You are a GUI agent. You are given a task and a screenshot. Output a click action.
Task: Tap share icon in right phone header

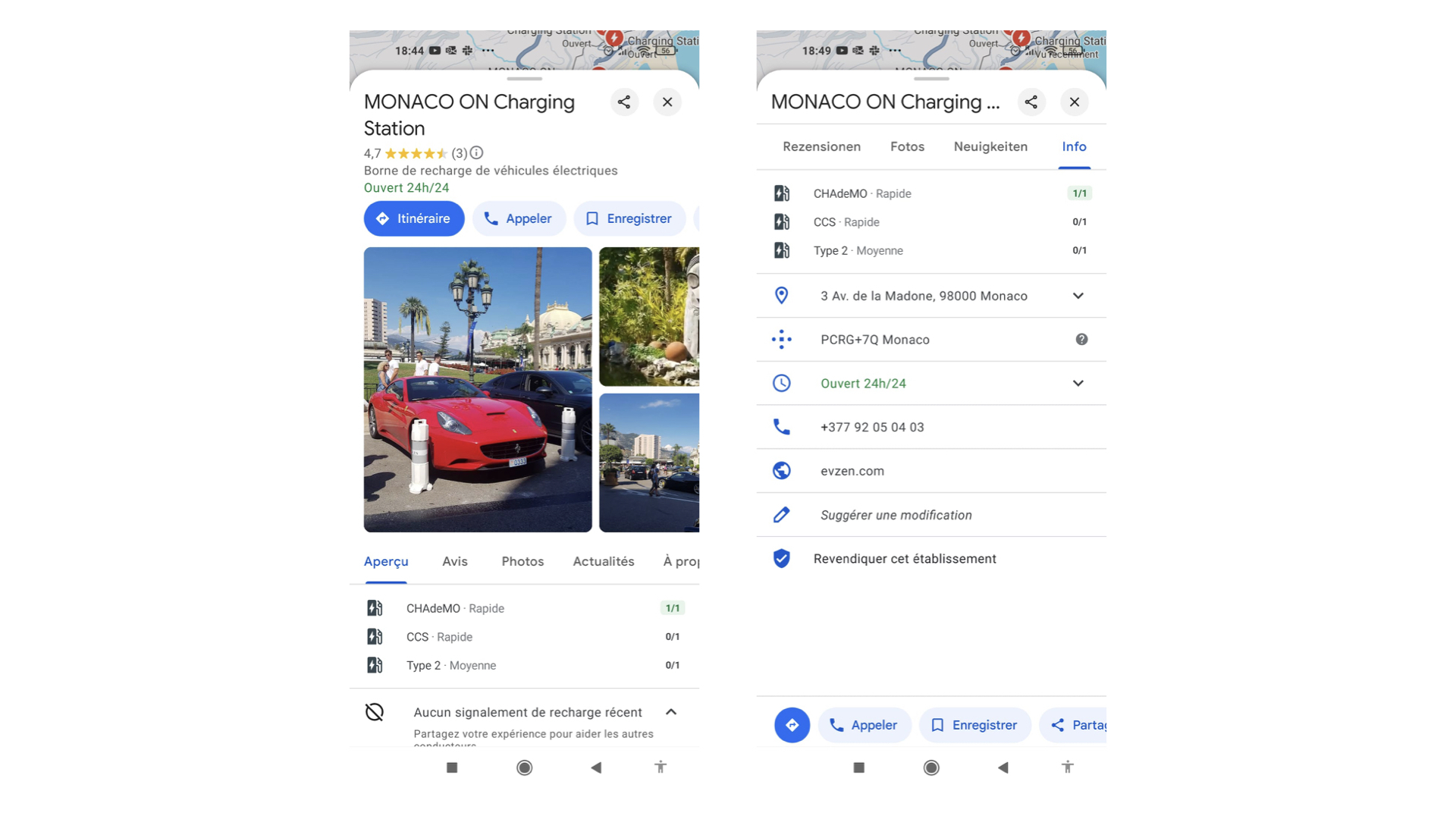coord(1031,102)
